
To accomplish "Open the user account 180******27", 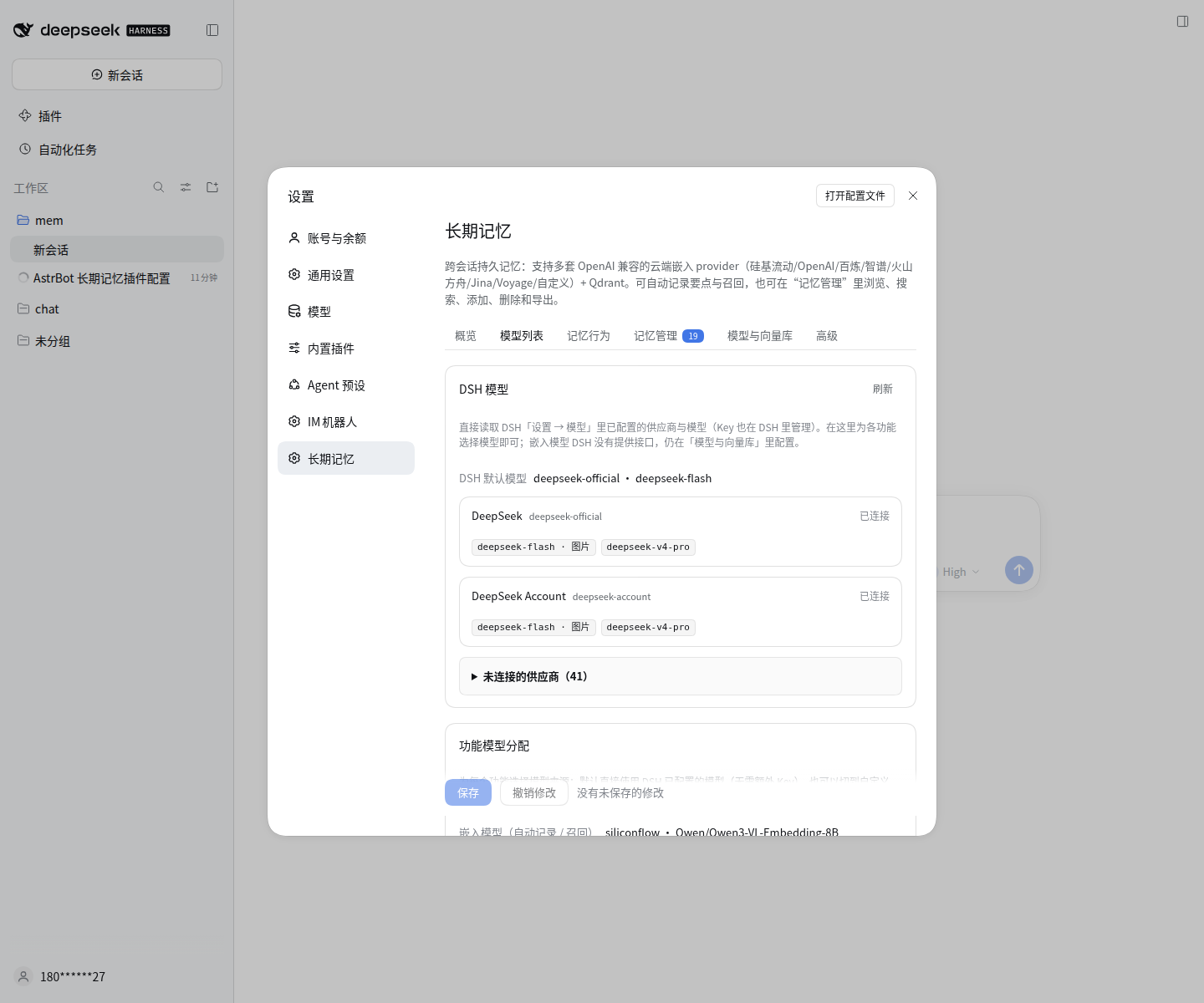I will pos(60,976).
